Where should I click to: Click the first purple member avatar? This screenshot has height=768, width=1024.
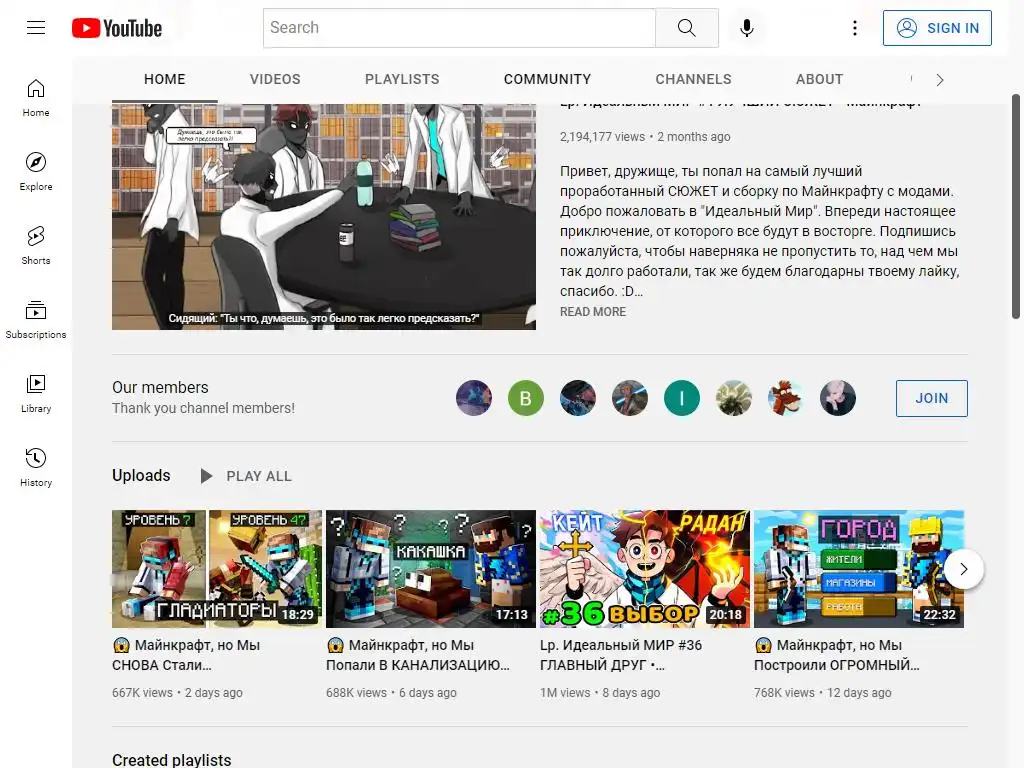point(473,398)
